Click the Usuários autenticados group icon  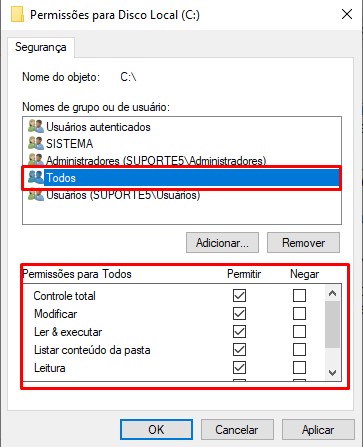pyautogui.click(x=36, y=127)
